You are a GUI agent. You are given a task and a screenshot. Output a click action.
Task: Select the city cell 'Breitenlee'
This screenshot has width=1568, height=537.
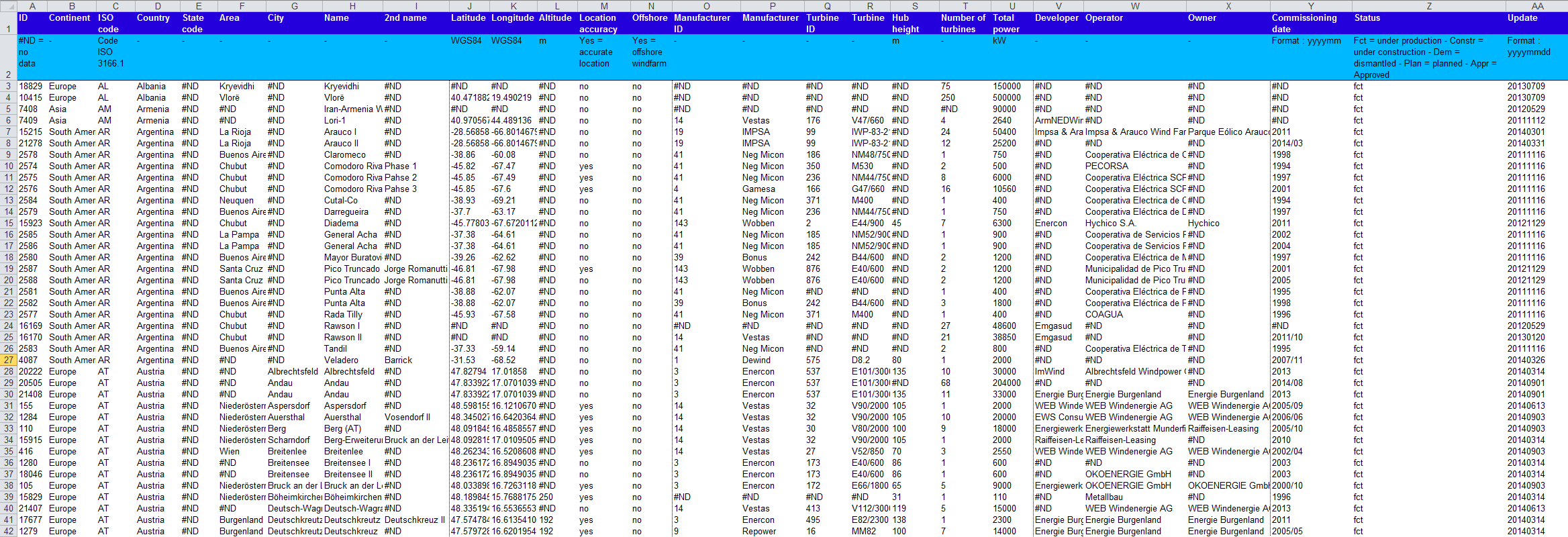point(294,451)
